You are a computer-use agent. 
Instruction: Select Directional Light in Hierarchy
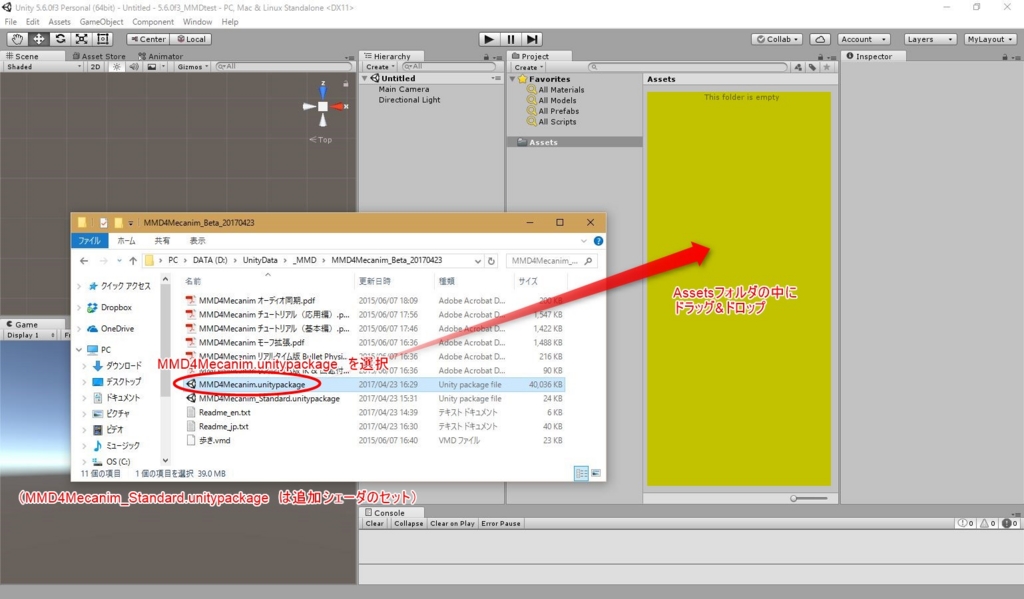pyautogui.click(x=409, y=100)
